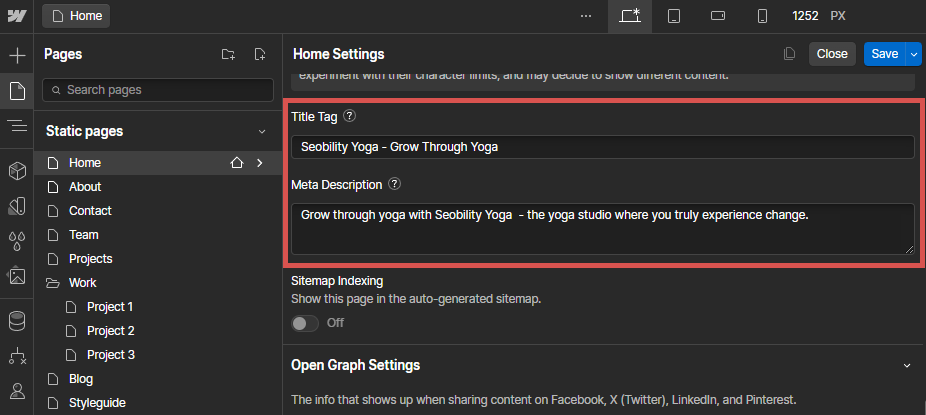926x415 pixels.
Task: Show help for Meta Description
Action: tap(394, 184)
